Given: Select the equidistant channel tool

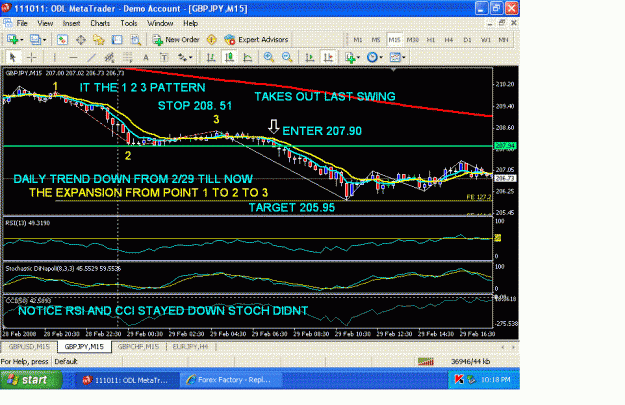Looking at the screenshot, I should 109,57.
